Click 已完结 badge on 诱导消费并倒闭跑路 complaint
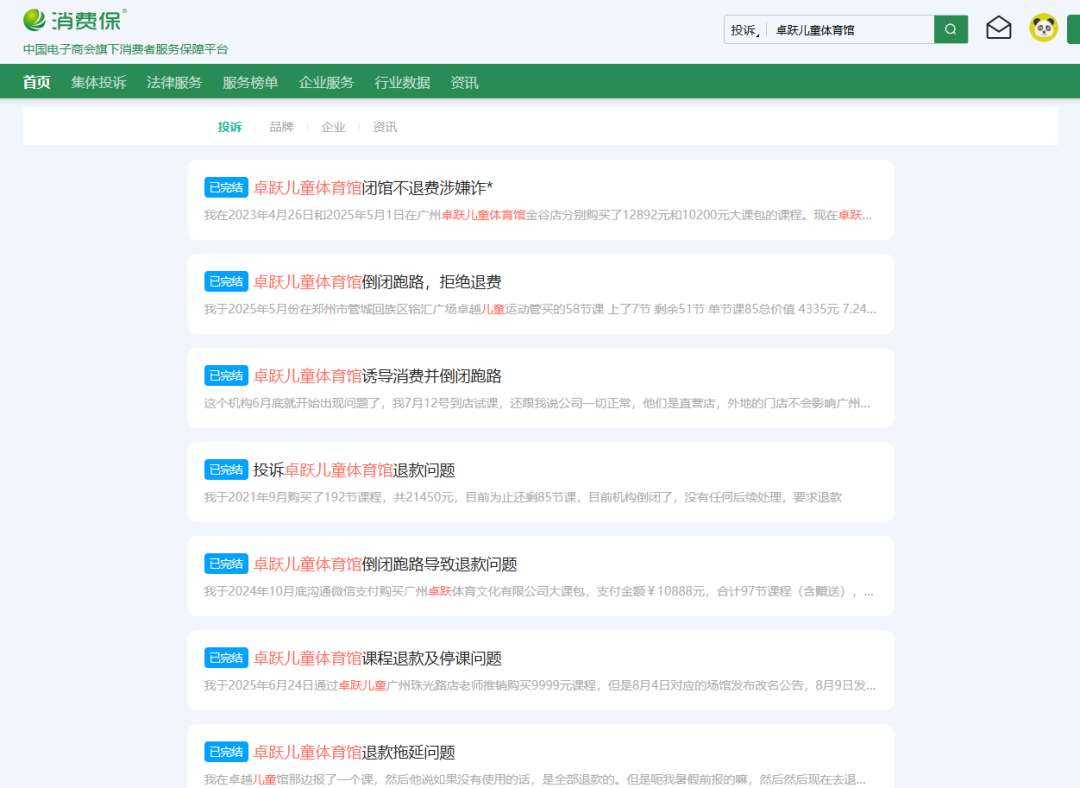Screen dimensions: 1080x788 point(226,375)
